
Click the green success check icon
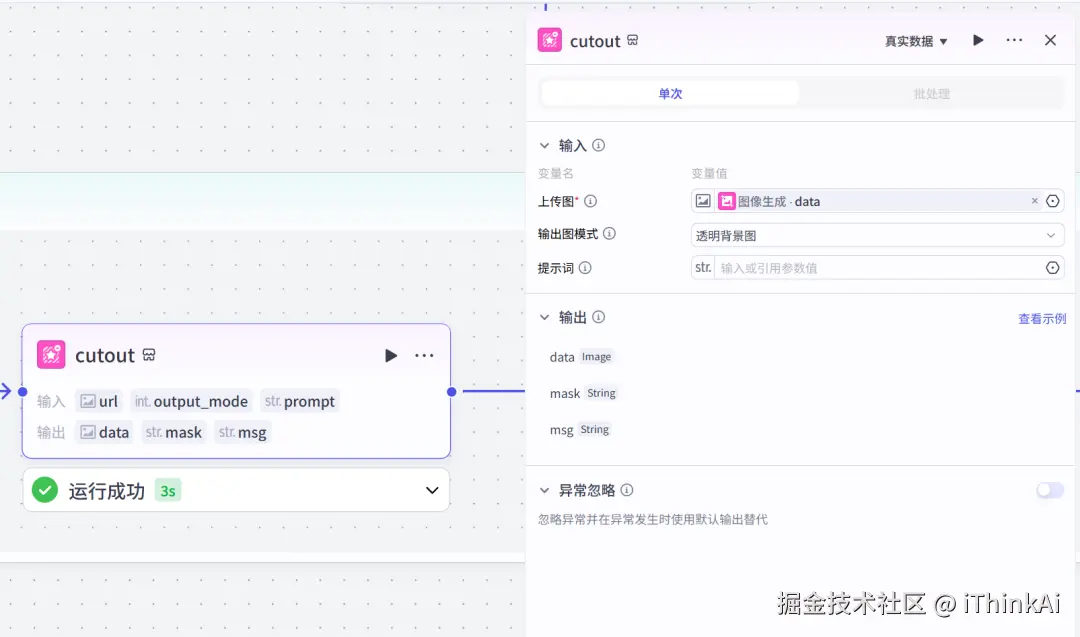[x=45, y=490]
